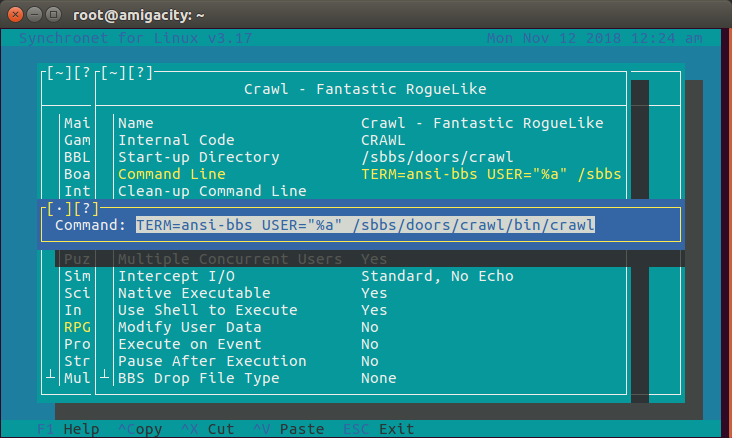732x438 pixels.
Task: Click date and time in header bar
Action: click(x=594, y=38)
